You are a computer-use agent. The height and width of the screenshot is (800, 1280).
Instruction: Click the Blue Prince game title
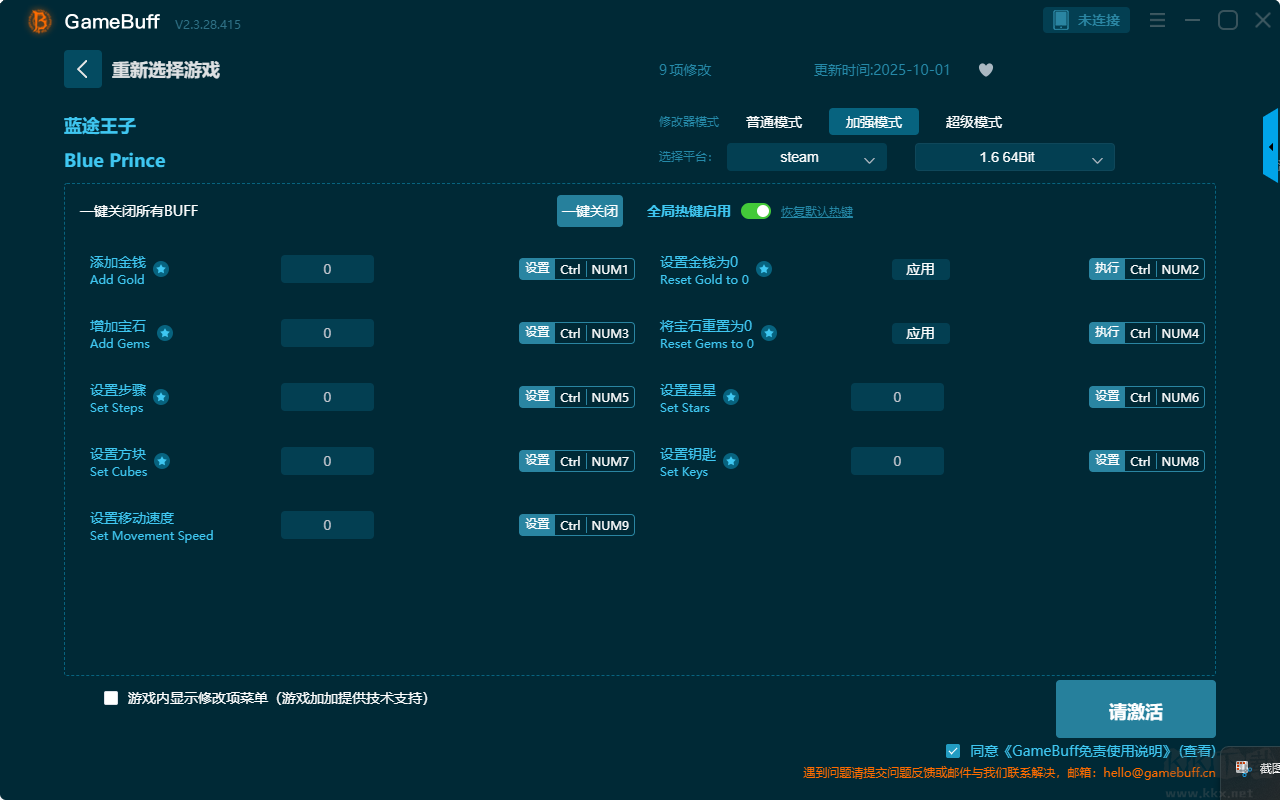pyautogui.click(x=115, y=160)
